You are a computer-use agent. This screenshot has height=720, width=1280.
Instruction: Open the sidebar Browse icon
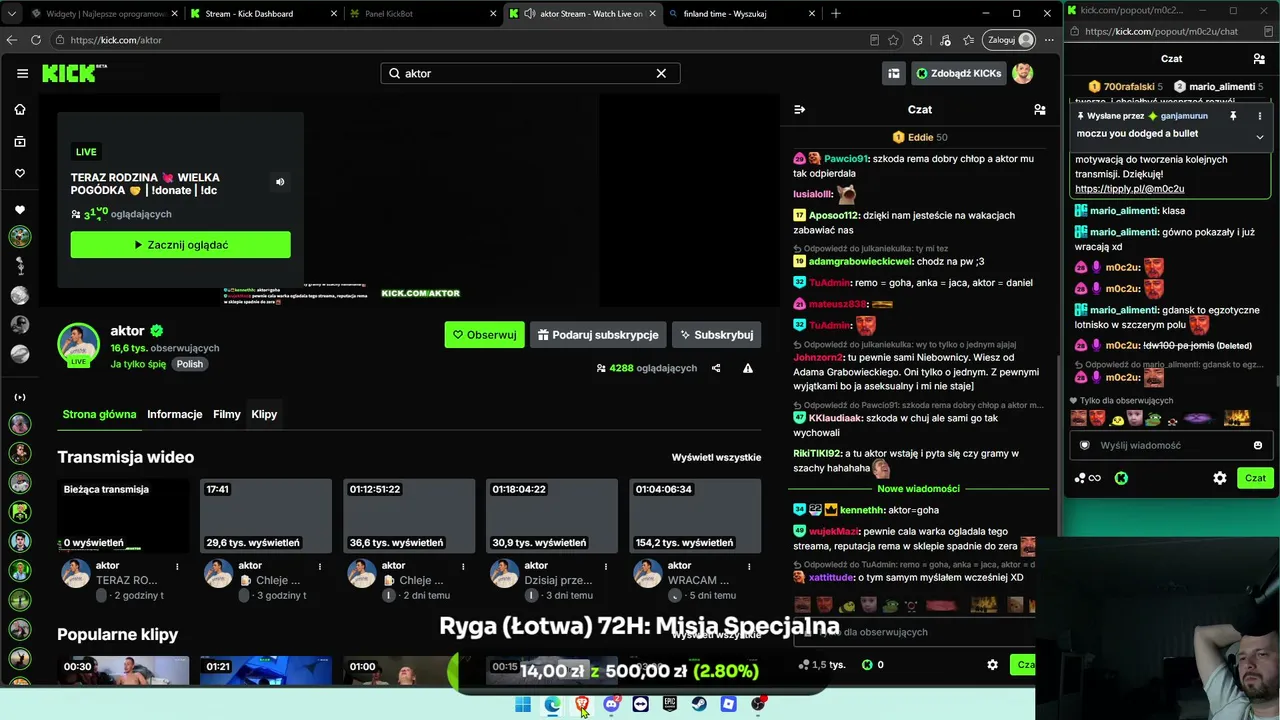(20, 141)
